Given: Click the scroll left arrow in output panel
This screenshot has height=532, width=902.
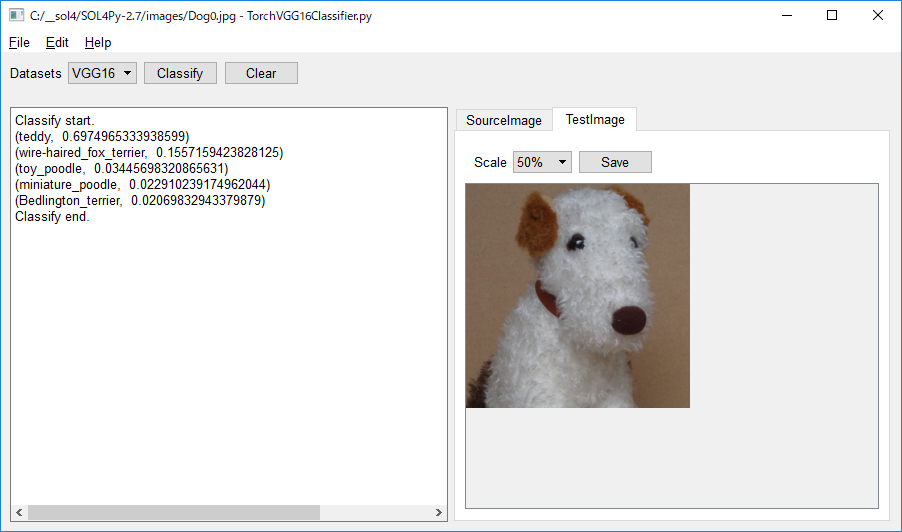Looking at the screenshot, I should pos(19,512).
